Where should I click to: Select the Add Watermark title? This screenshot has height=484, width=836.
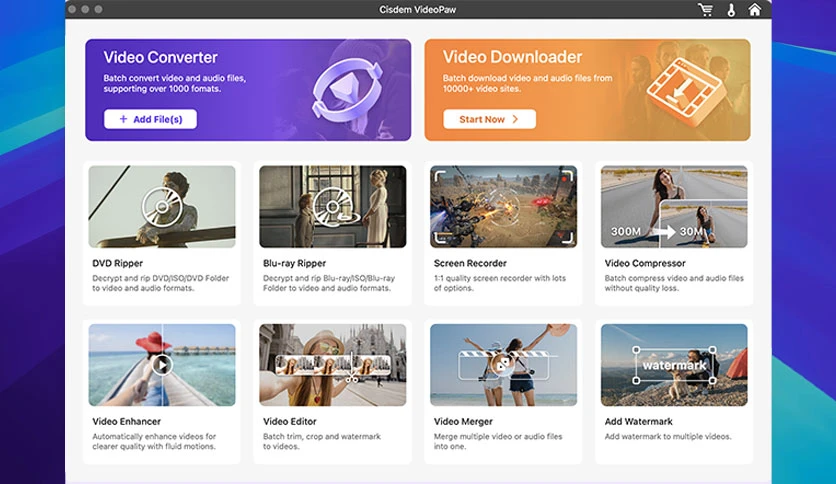(639, 422)
